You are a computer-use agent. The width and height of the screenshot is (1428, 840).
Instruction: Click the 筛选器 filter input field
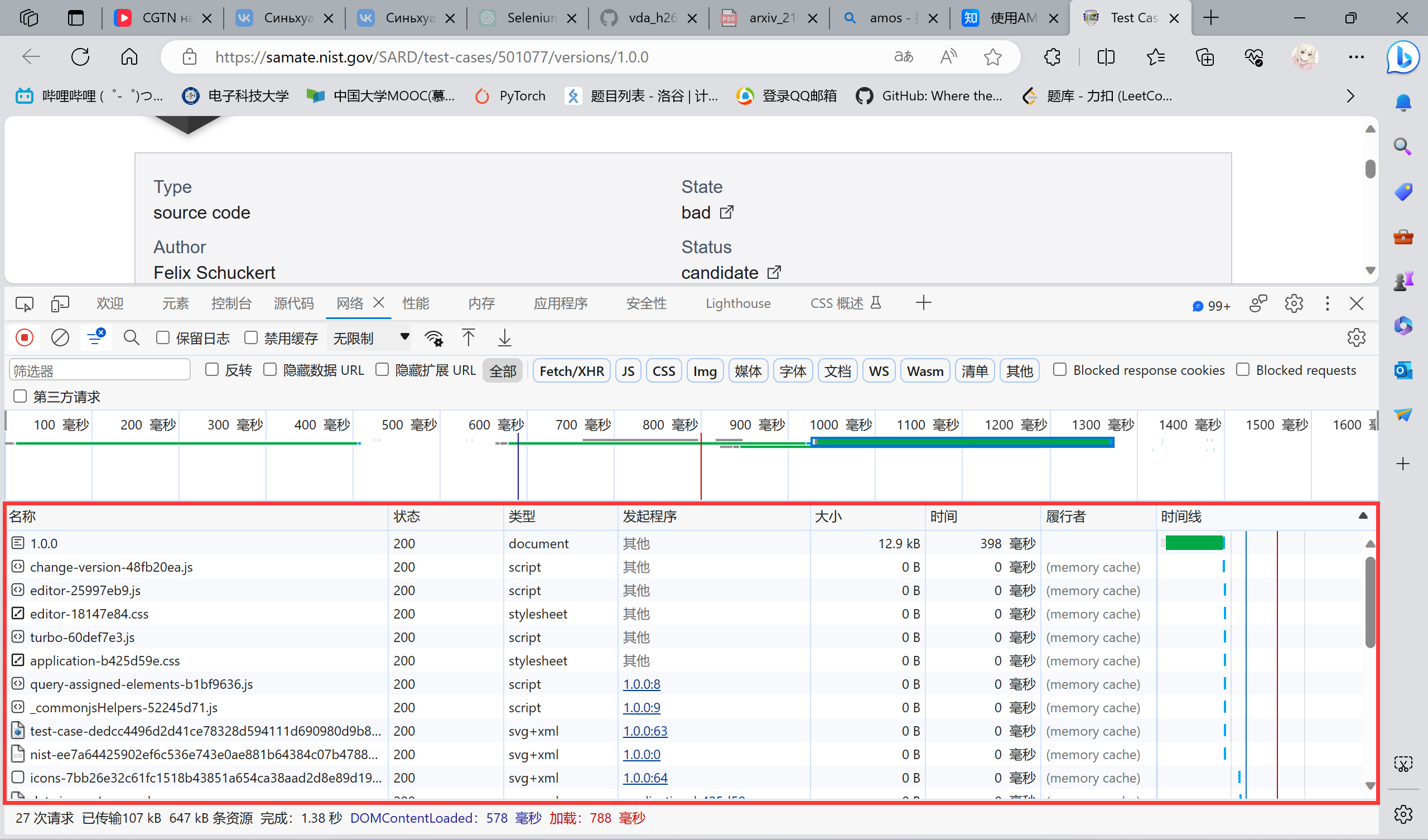100,371
